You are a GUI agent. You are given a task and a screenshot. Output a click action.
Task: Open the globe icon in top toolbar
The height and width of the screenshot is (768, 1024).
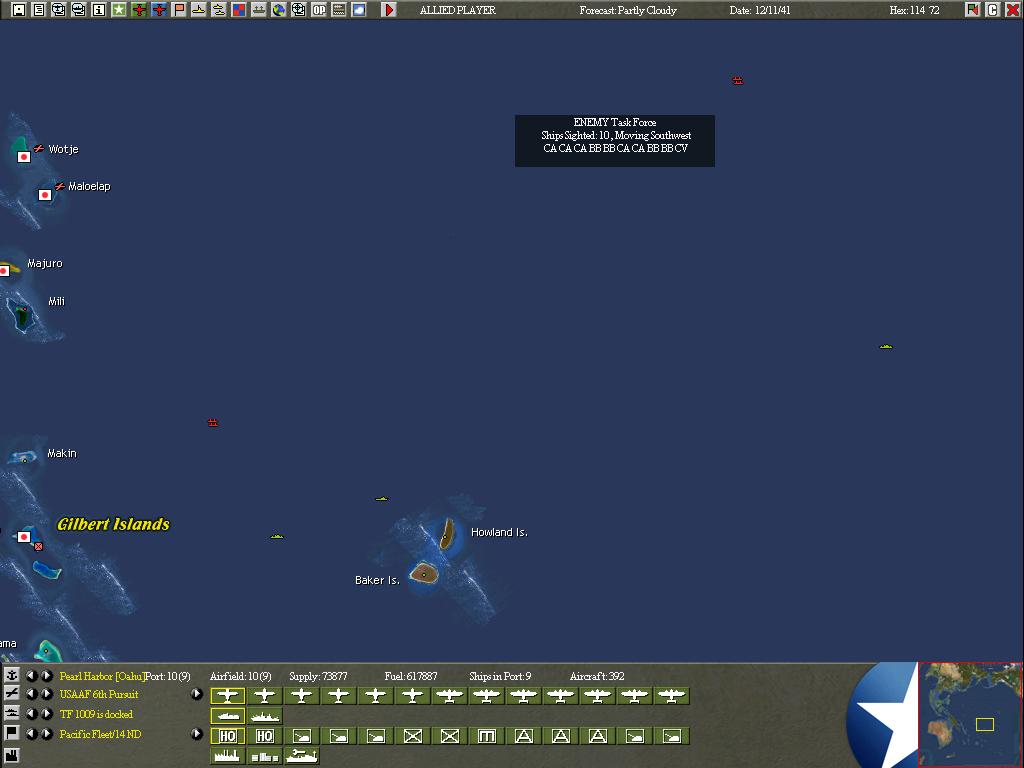pos(279,10)
